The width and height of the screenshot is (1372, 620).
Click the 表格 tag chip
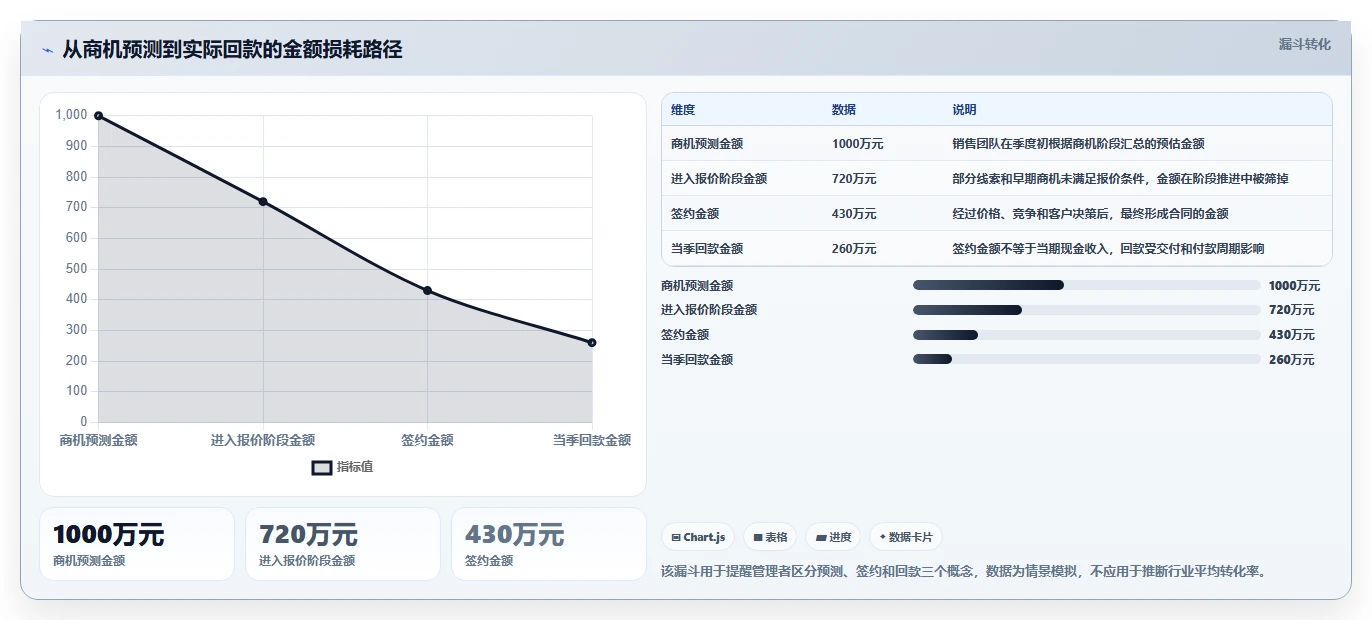point(770,537)
